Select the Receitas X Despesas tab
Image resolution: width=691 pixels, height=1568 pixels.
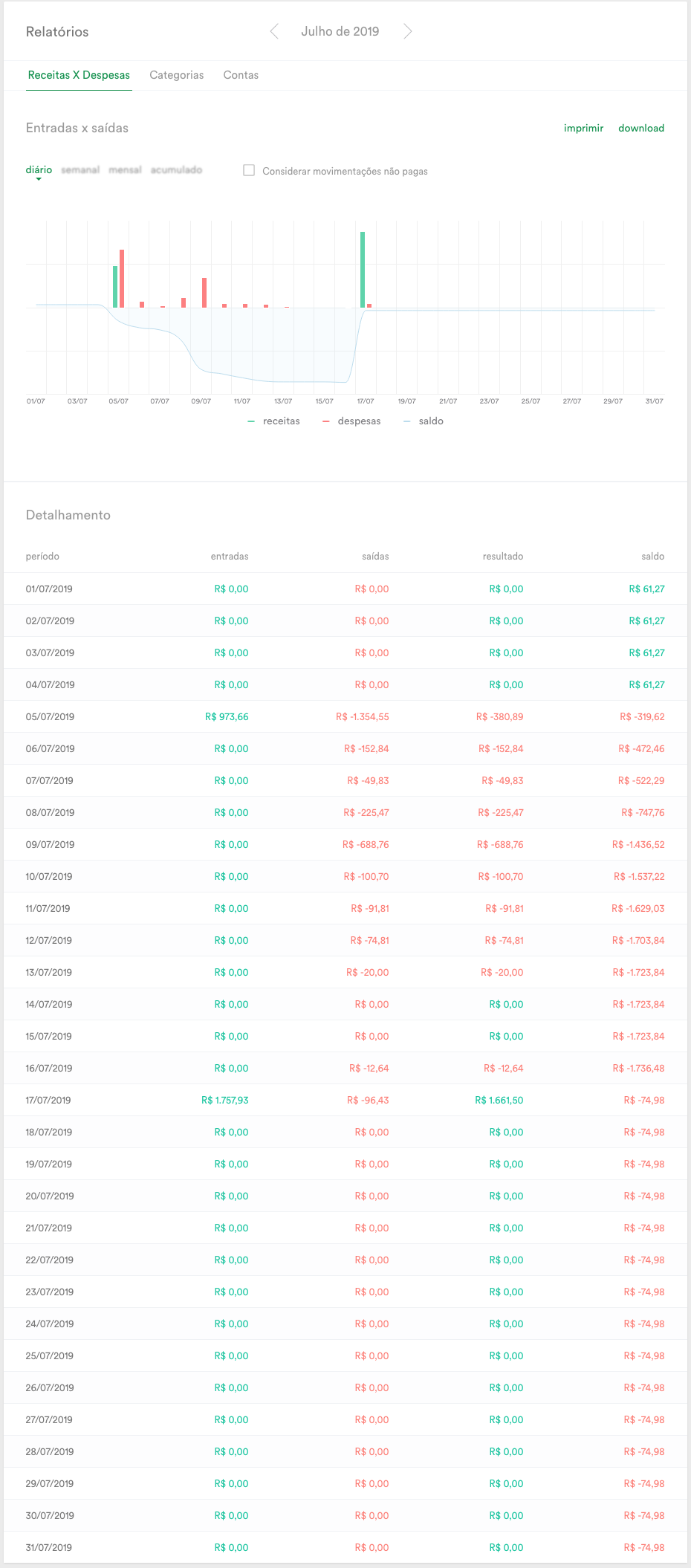coord(79,75)
